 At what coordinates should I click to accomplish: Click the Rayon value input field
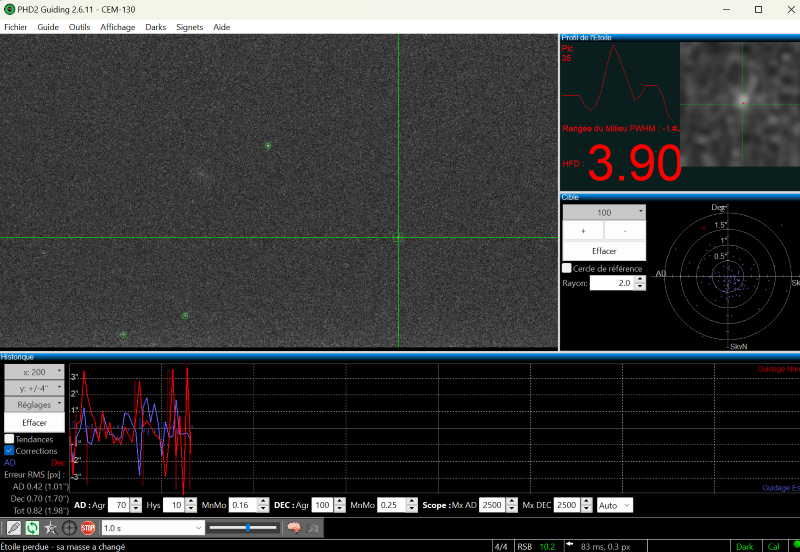612,283
